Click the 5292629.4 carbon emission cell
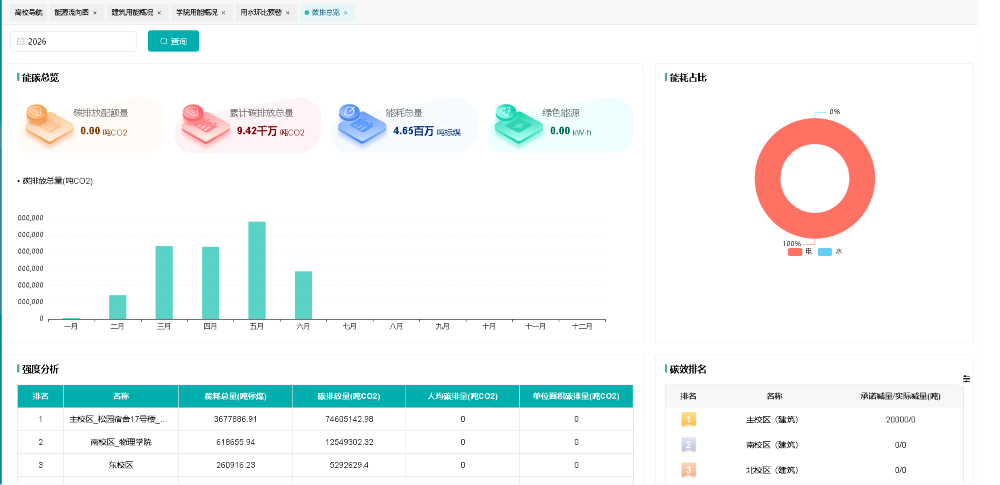The width and height of the screenshot is (1000, 485). 349,466
